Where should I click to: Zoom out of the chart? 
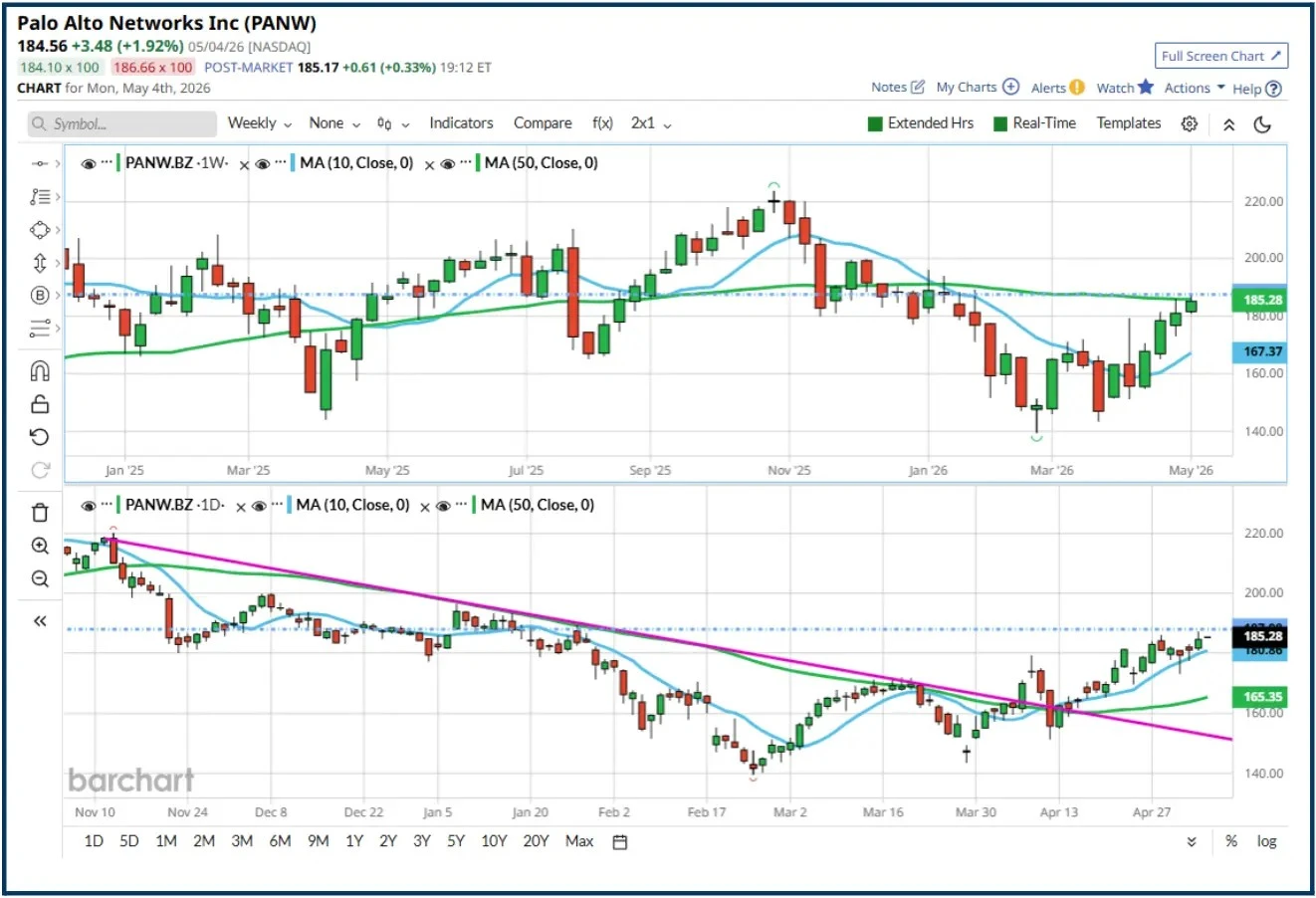pyautogui.click(x=40, y=578)
